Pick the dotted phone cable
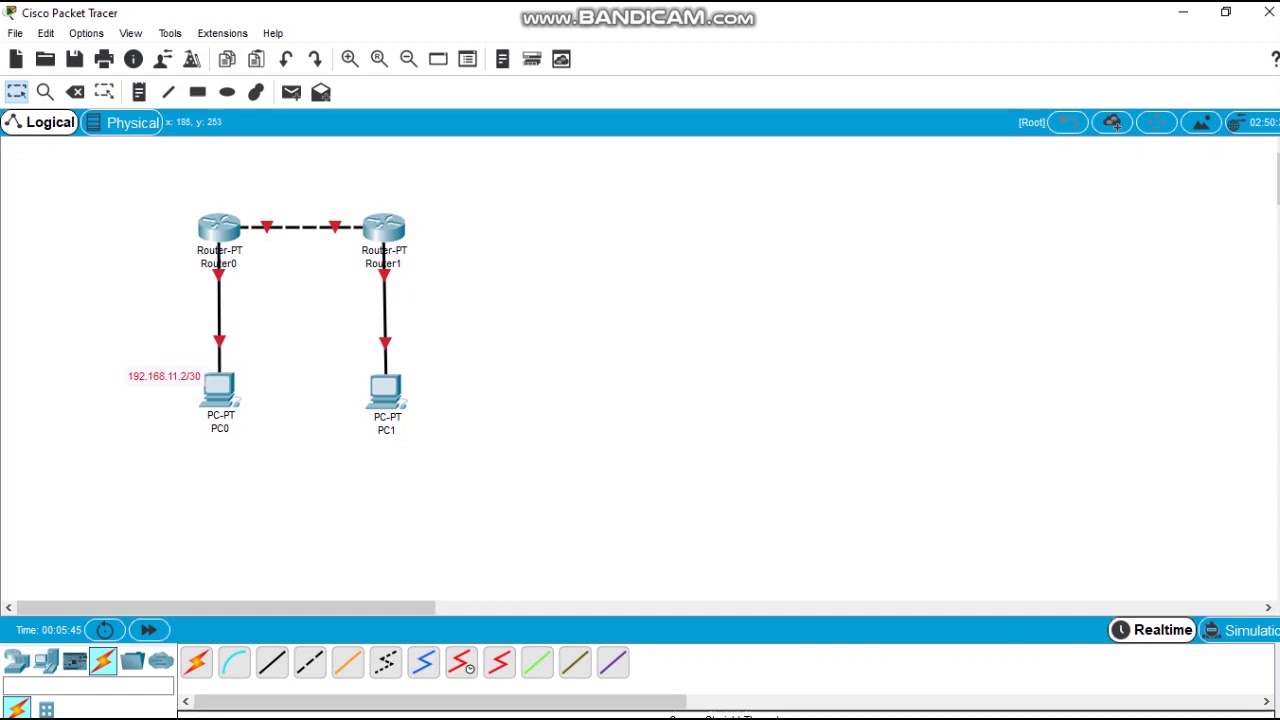Image resolution: width=1280 pixels, height=720 pixels. point(386,662)
